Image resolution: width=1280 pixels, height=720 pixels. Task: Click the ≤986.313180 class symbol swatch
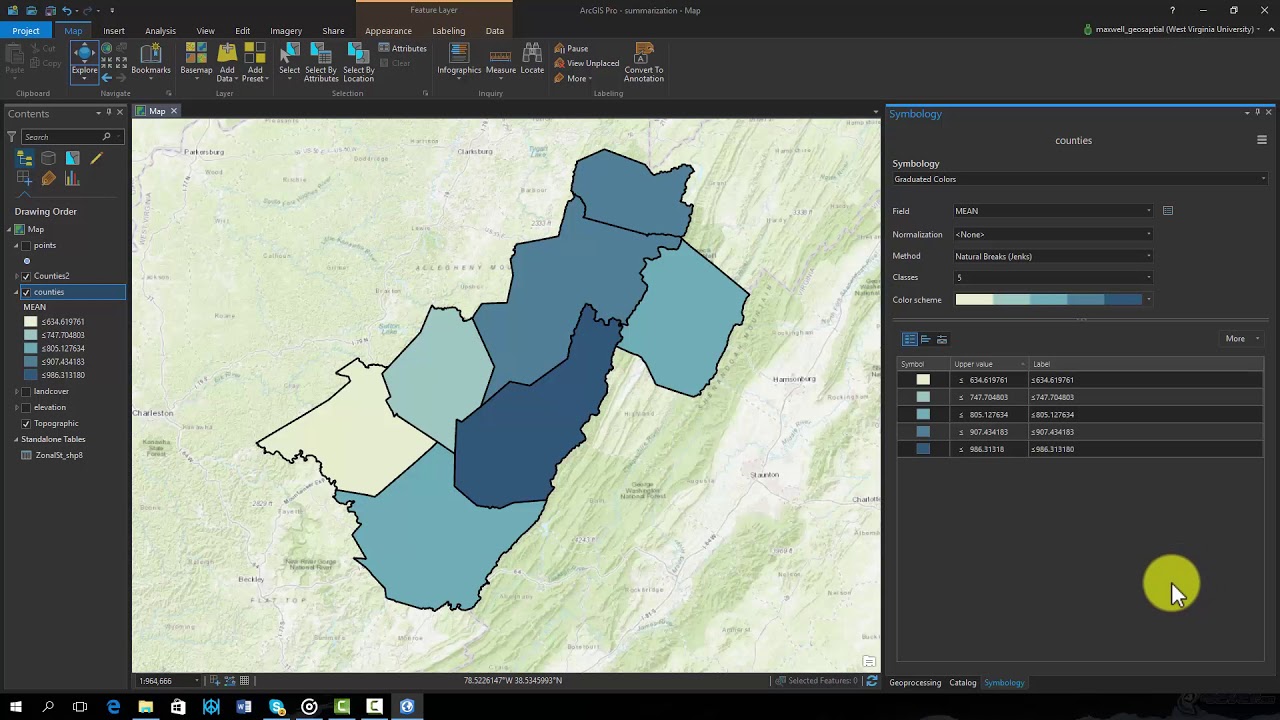(x=923, y=449)
